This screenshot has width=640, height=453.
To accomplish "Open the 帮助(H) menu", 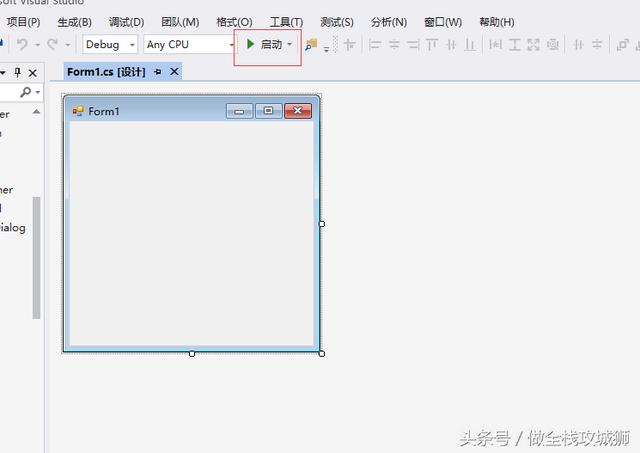I will 497,22.
